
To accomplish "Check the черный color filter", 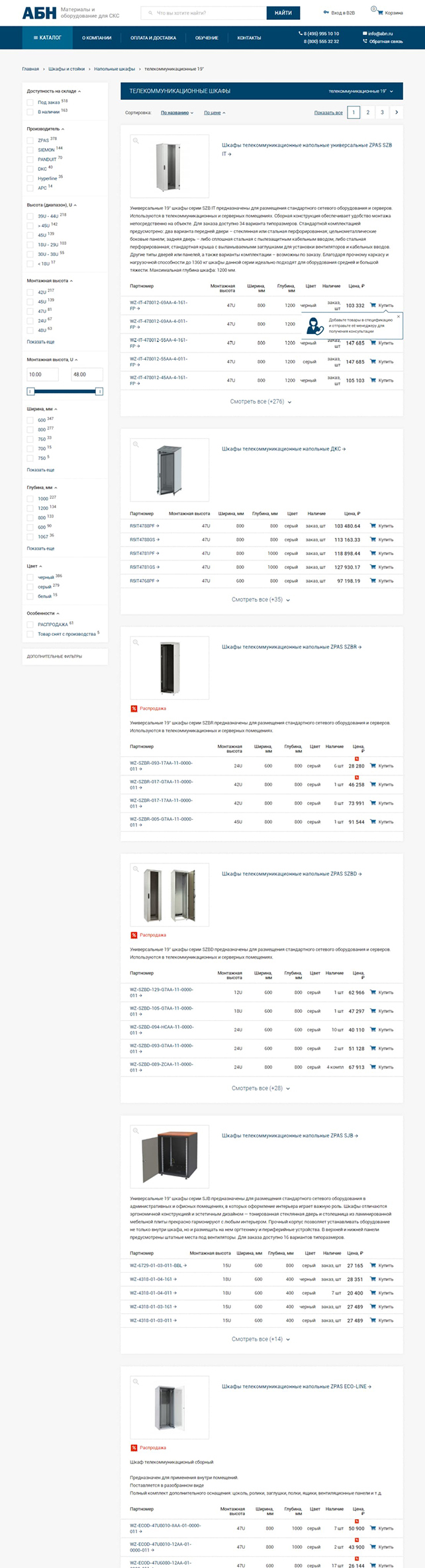I will tap(30, 577).
